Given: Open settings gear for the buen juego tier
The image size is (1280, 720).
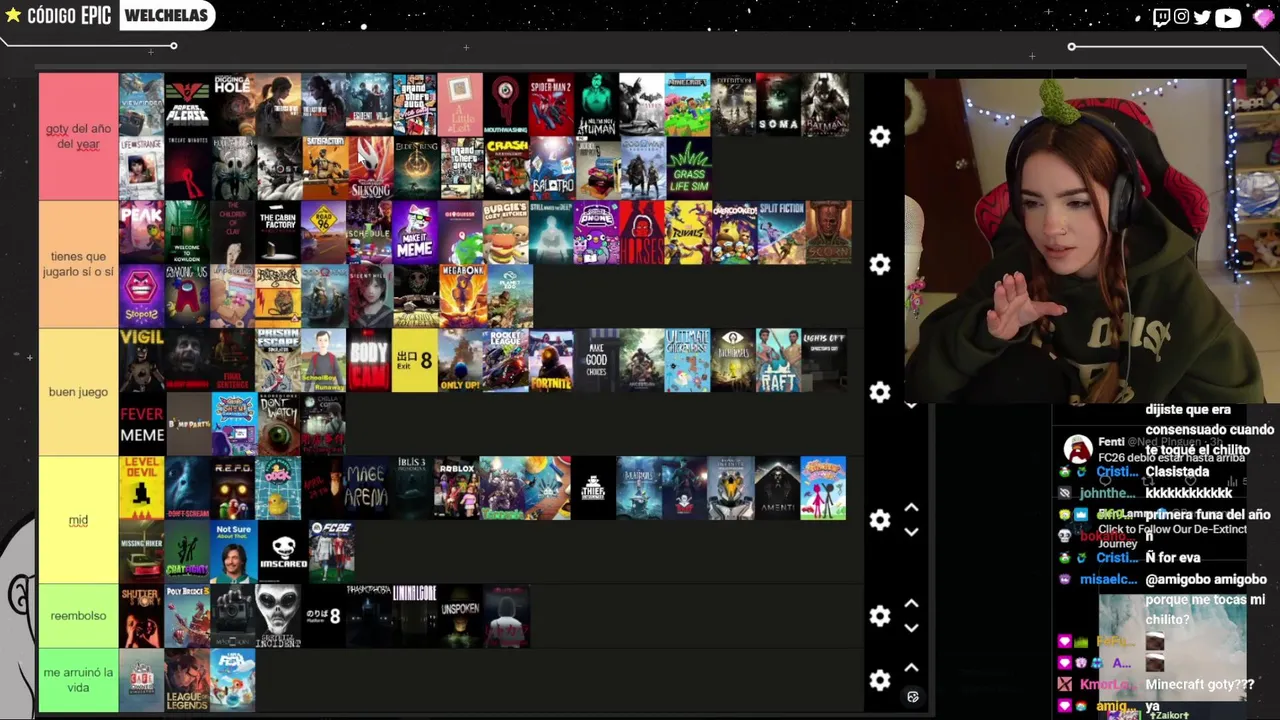Looking at the screenshot, I should pyautogui.click(x=880, y=392).
